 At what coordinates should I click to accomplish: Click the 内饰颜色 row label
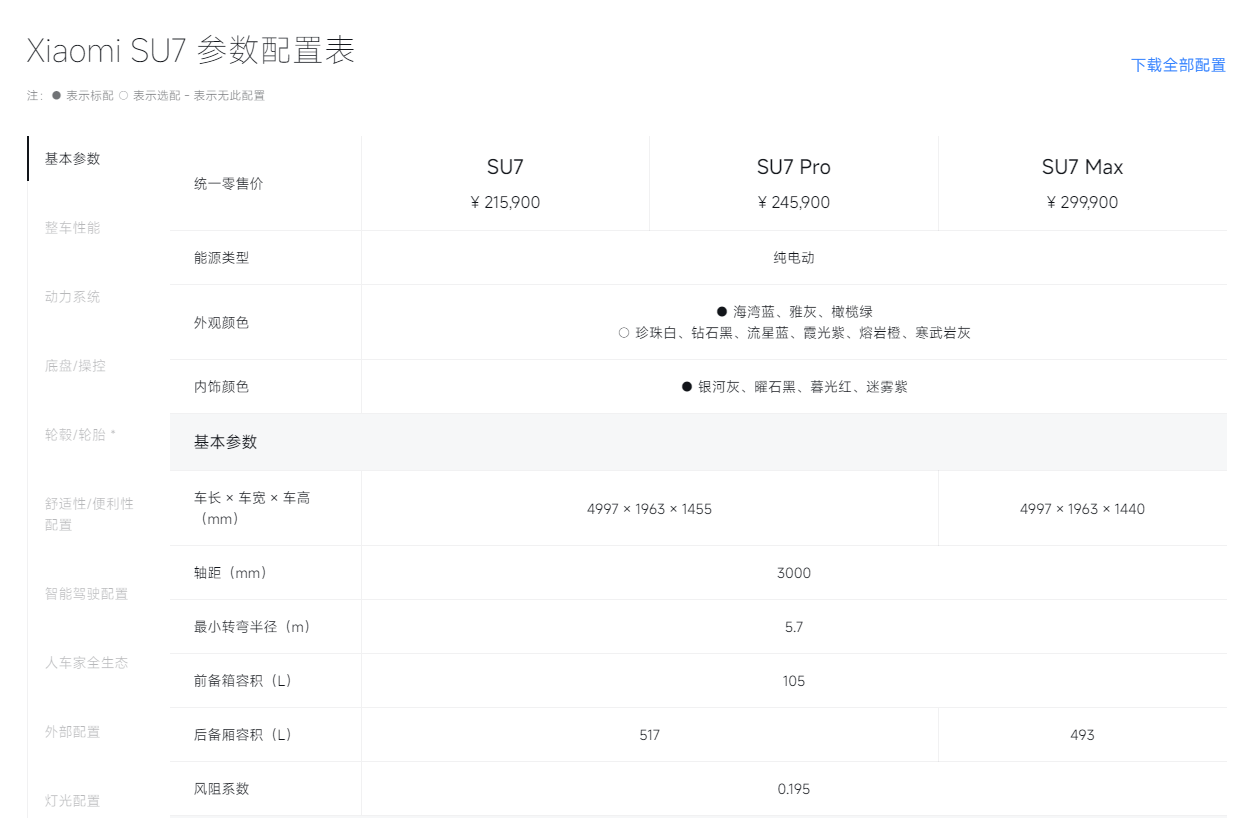tap(222, 387)
